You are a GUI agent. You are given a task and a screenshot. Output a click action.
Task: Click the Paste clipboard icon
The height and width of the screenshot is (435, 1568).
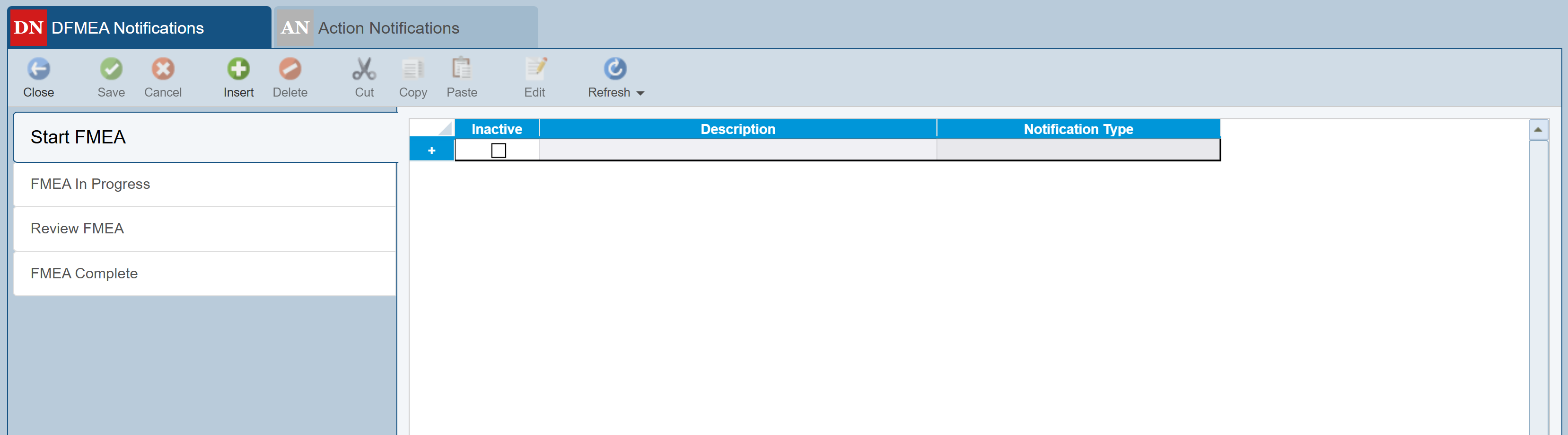[461, 70]
